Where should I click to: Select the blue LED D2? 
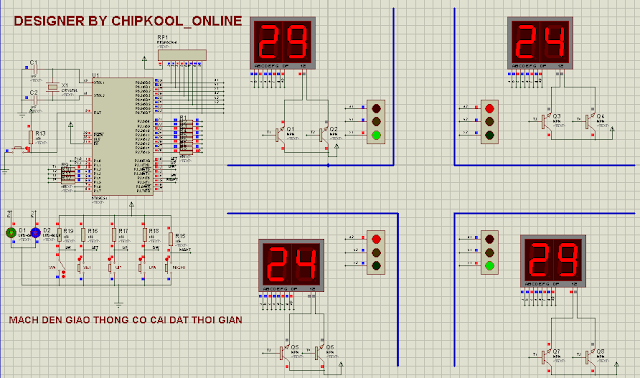click(x=36, y=233)
